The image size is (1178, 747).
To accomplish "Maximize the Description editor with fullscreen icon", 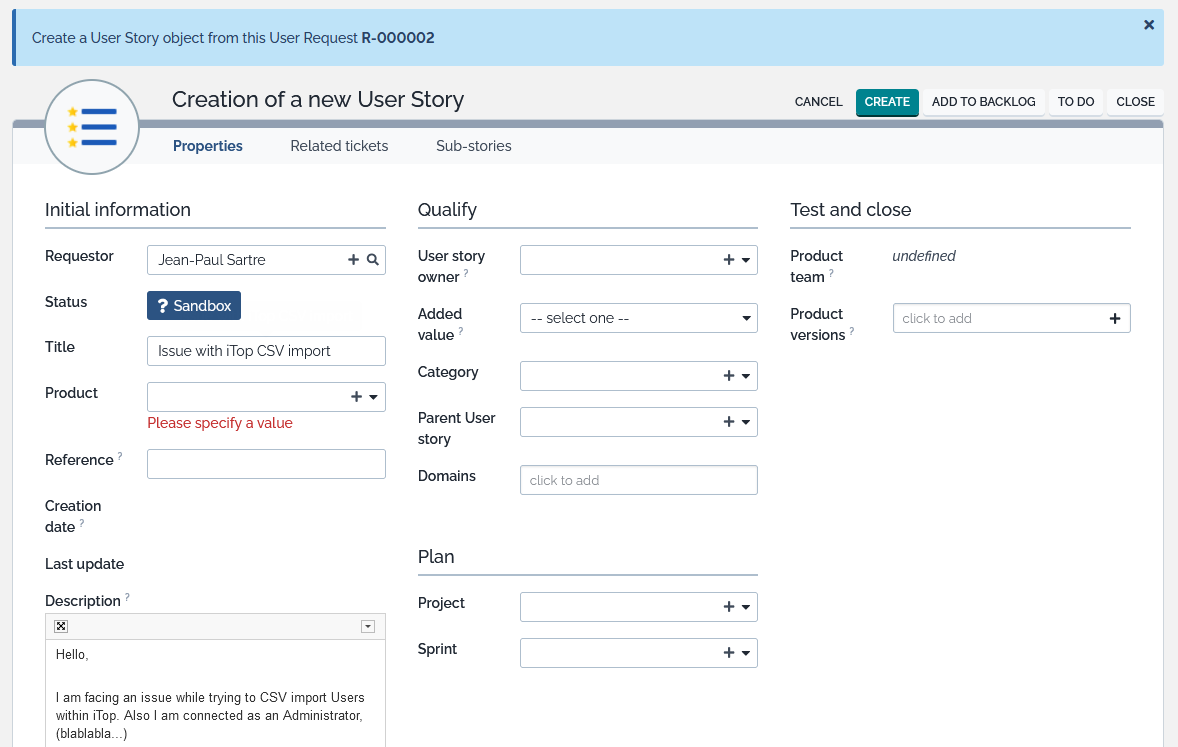I will pyautogui.click(x=61, y=626).
